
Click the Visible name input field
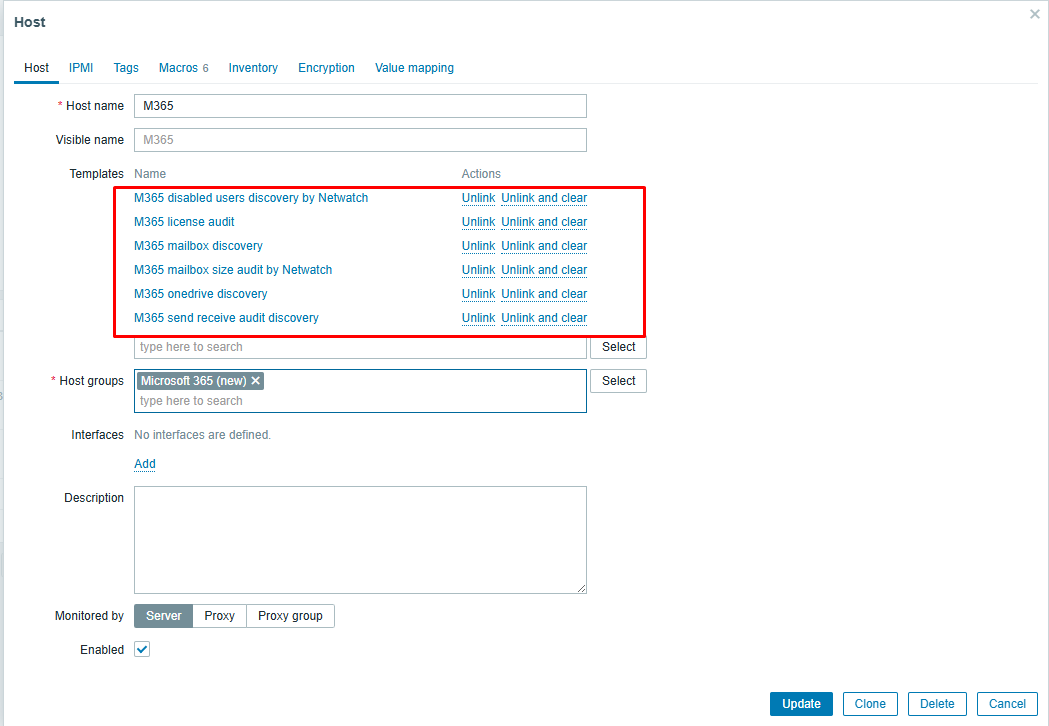(360, 140)
